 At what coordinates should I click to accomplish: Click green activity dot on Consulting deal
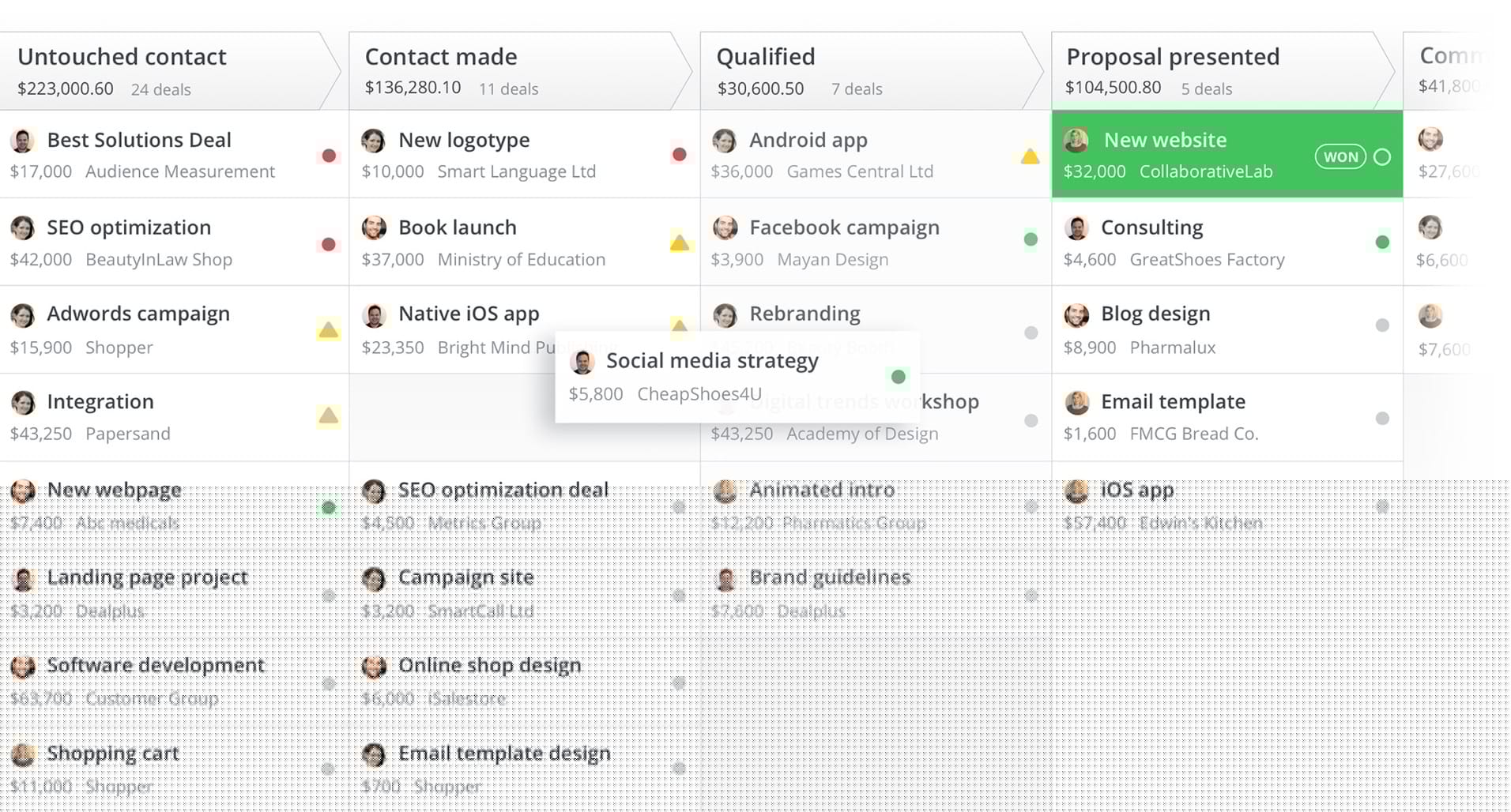tap(1382, 242)
